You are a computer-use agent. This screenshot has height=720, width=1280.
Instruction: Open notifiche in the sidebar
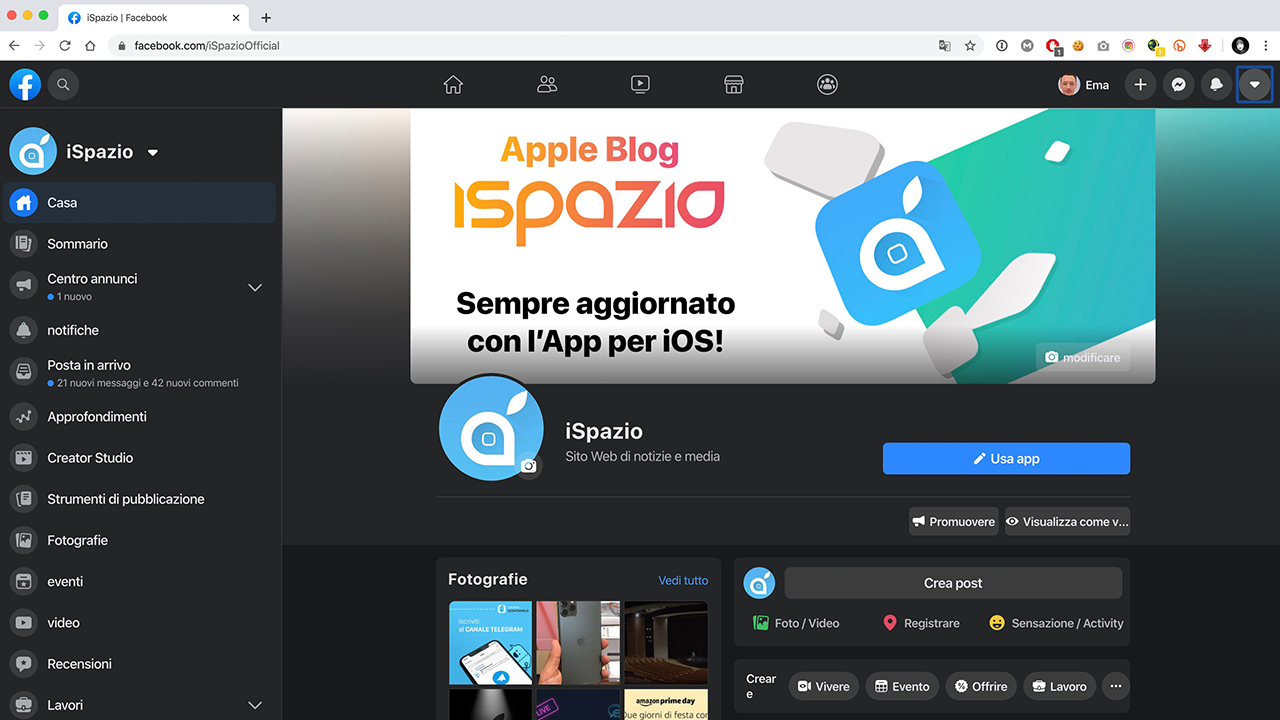tap(140, 330)
